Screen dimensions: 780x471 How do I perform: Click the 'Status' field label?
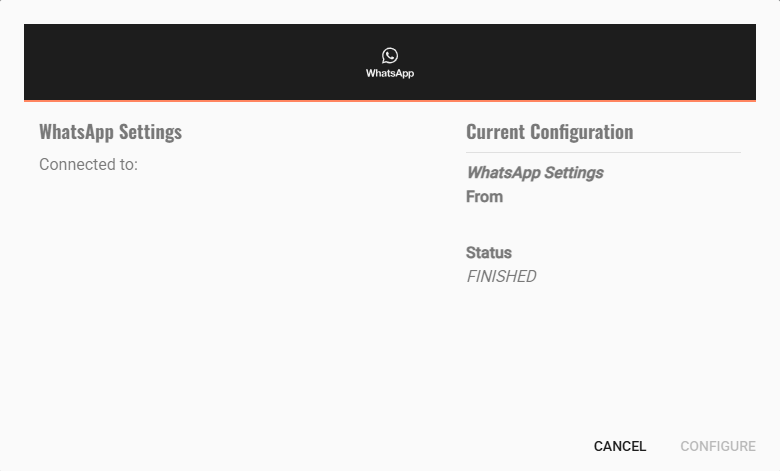click(x=488, y=253)
